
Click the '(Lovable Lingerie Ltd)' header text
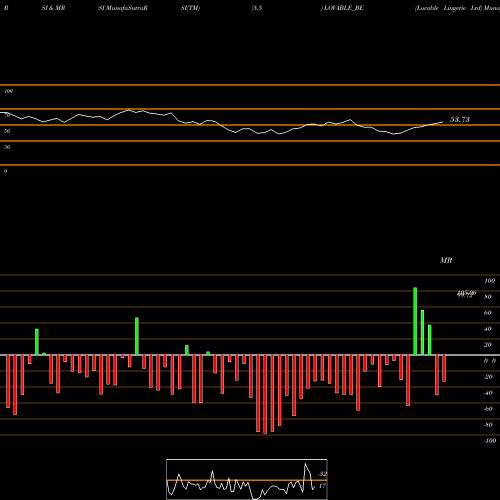449,8
